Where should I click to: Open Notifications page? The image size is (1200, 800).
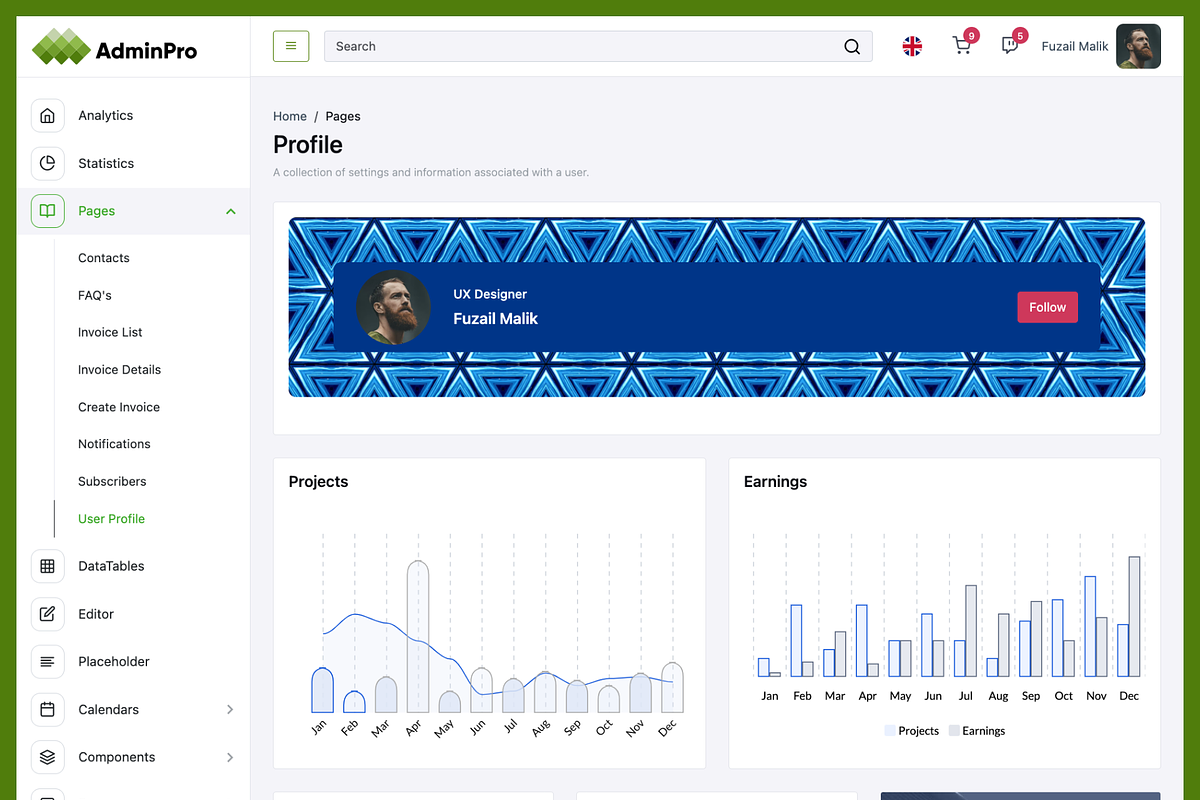[114, 444]
